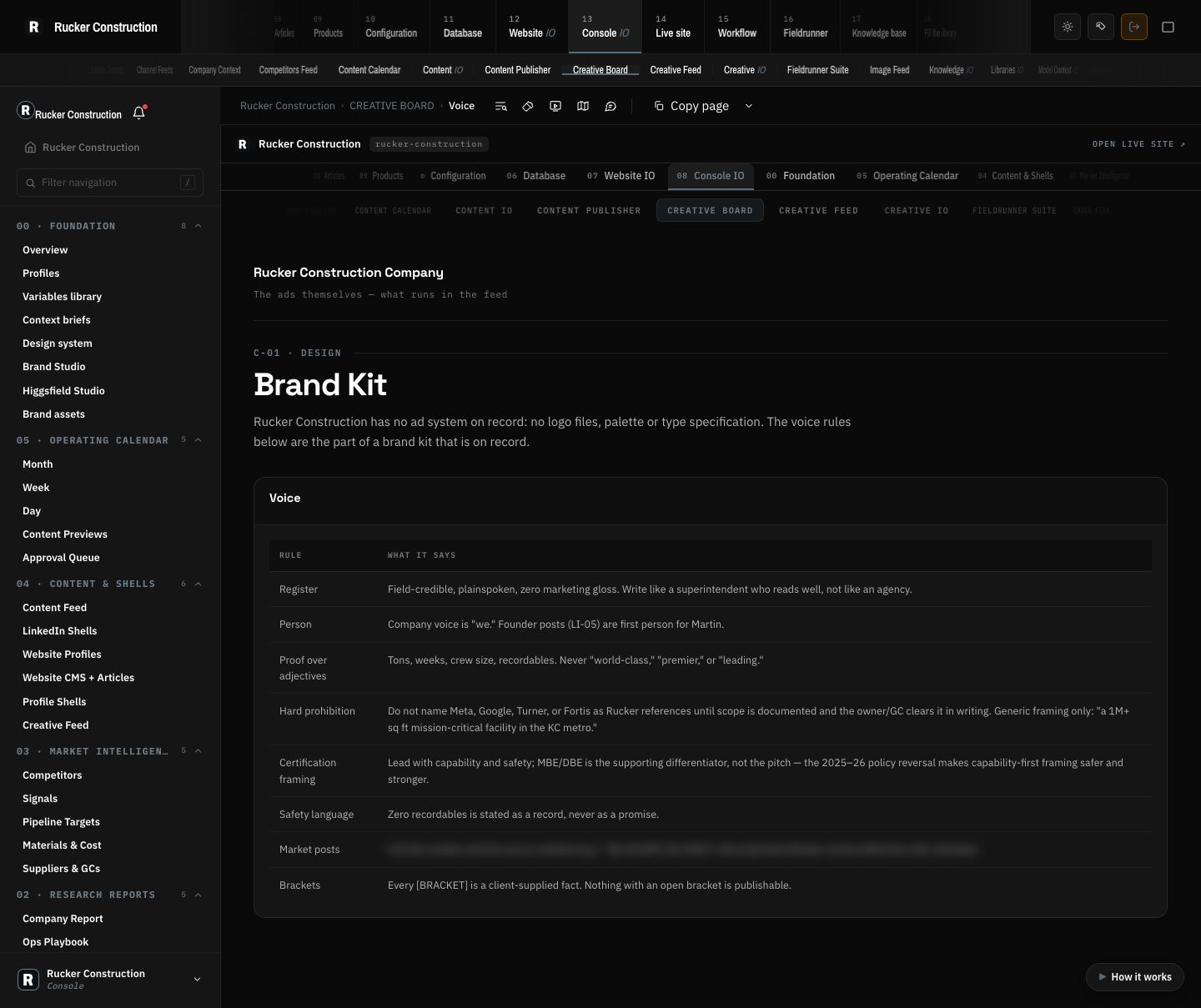The image size is (1201, 1008).
Task: Open the 14 Live site top tab
Action: point(673,27)
